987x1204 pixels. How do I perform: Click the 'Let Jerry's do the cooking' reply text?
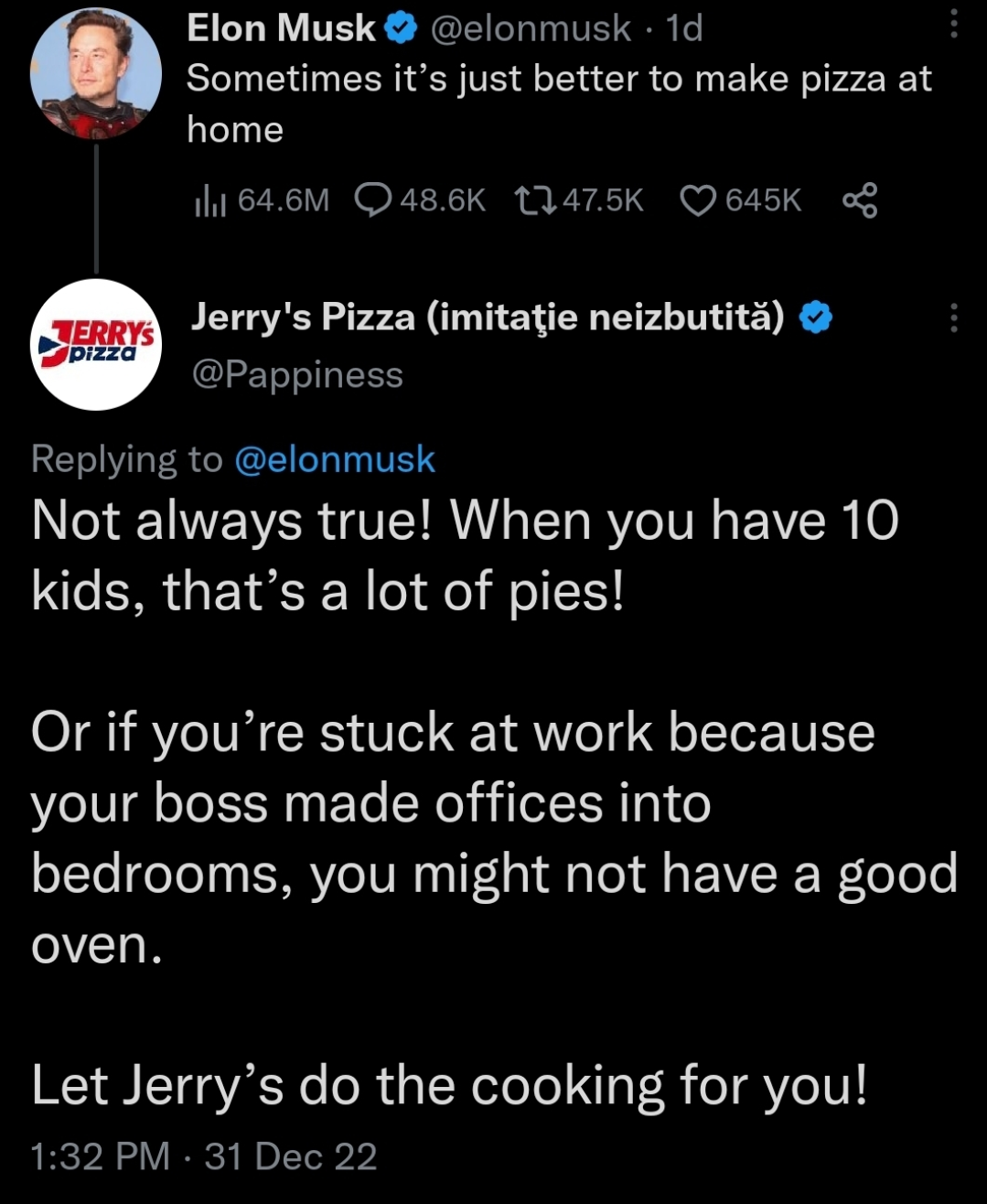449,1086
